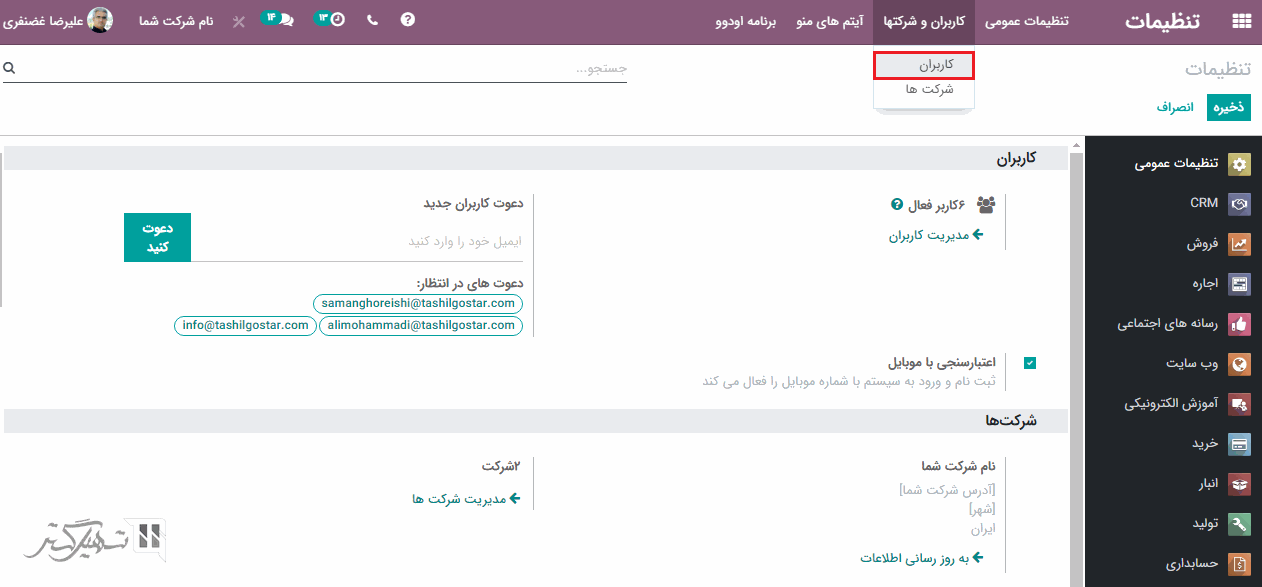The image size is (1262, 587).
Task: Click pending invite samanghoreishi@tashilgostar.com
Action: pyautogui.click(x=418, y=303)
